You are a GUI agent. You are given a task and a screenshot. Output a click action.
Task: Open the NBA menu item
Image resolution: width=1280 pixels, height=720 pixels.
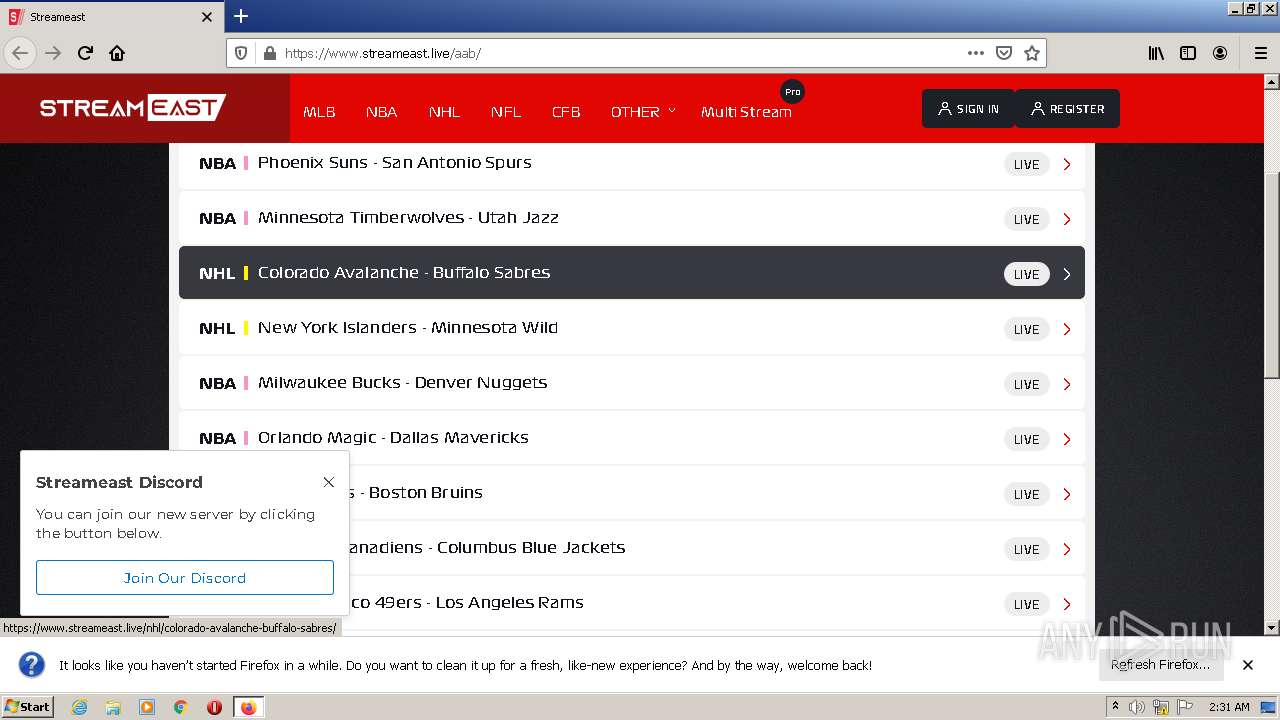point(381,112)
